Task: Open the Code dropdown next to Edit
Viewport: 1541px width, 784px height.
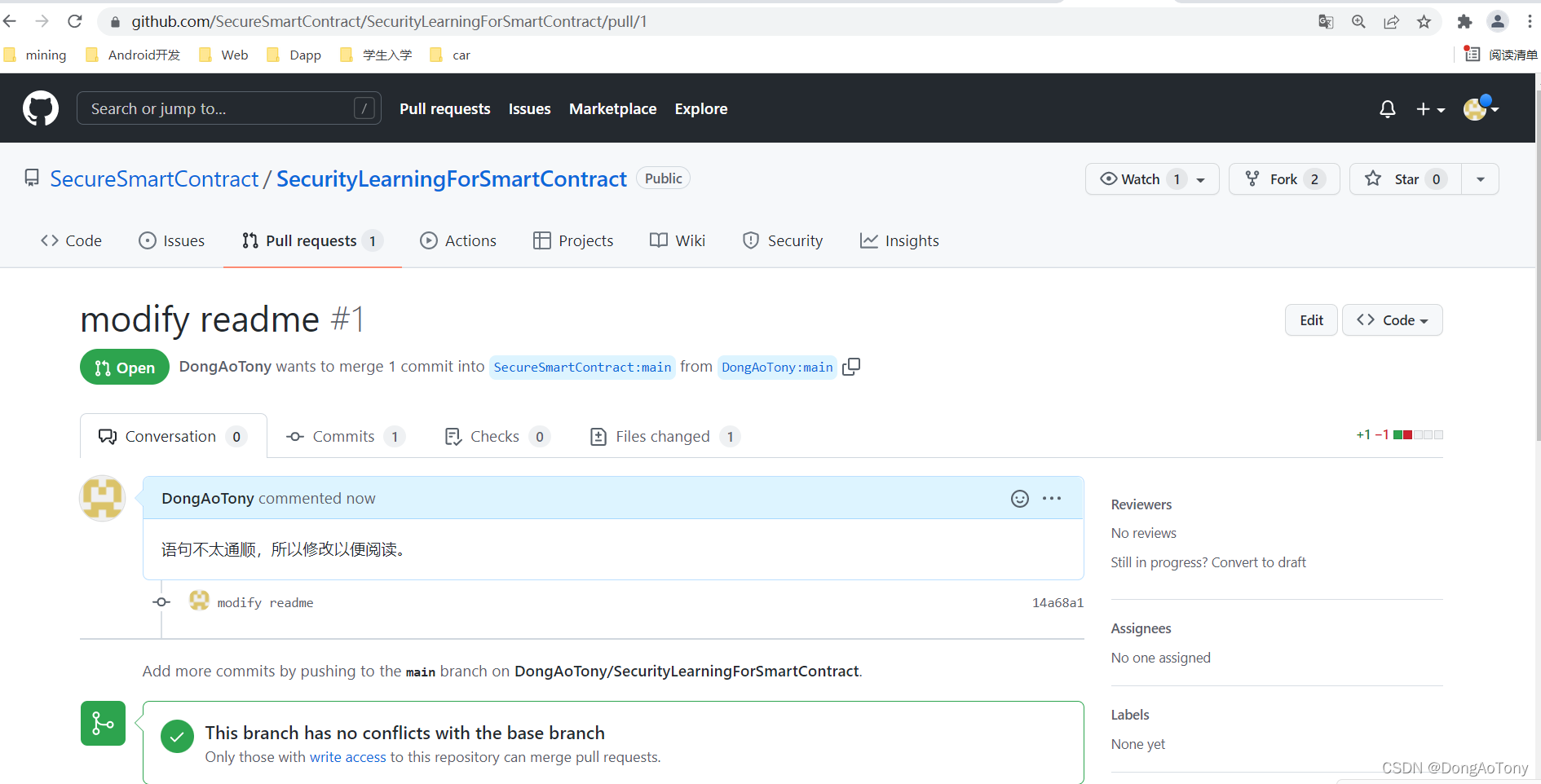Action: [x=1392, y=320]
